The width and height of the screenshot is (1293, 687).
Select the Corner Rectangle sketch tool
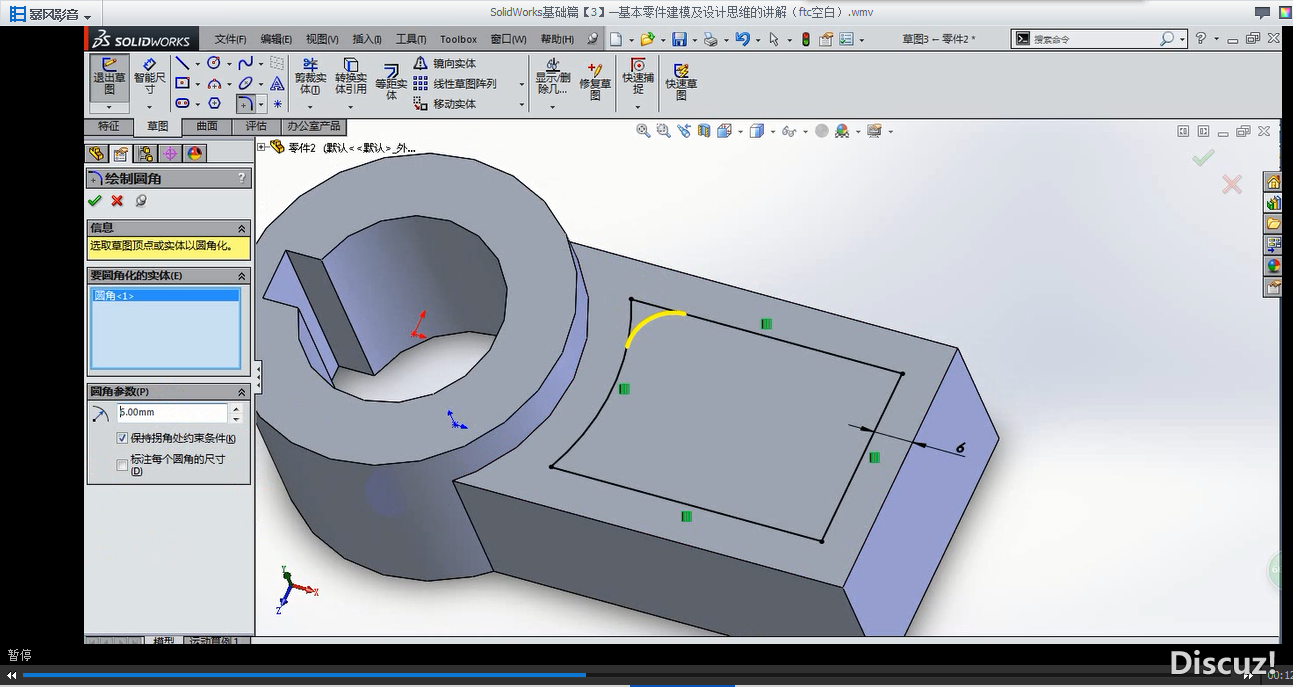point(183,84)
